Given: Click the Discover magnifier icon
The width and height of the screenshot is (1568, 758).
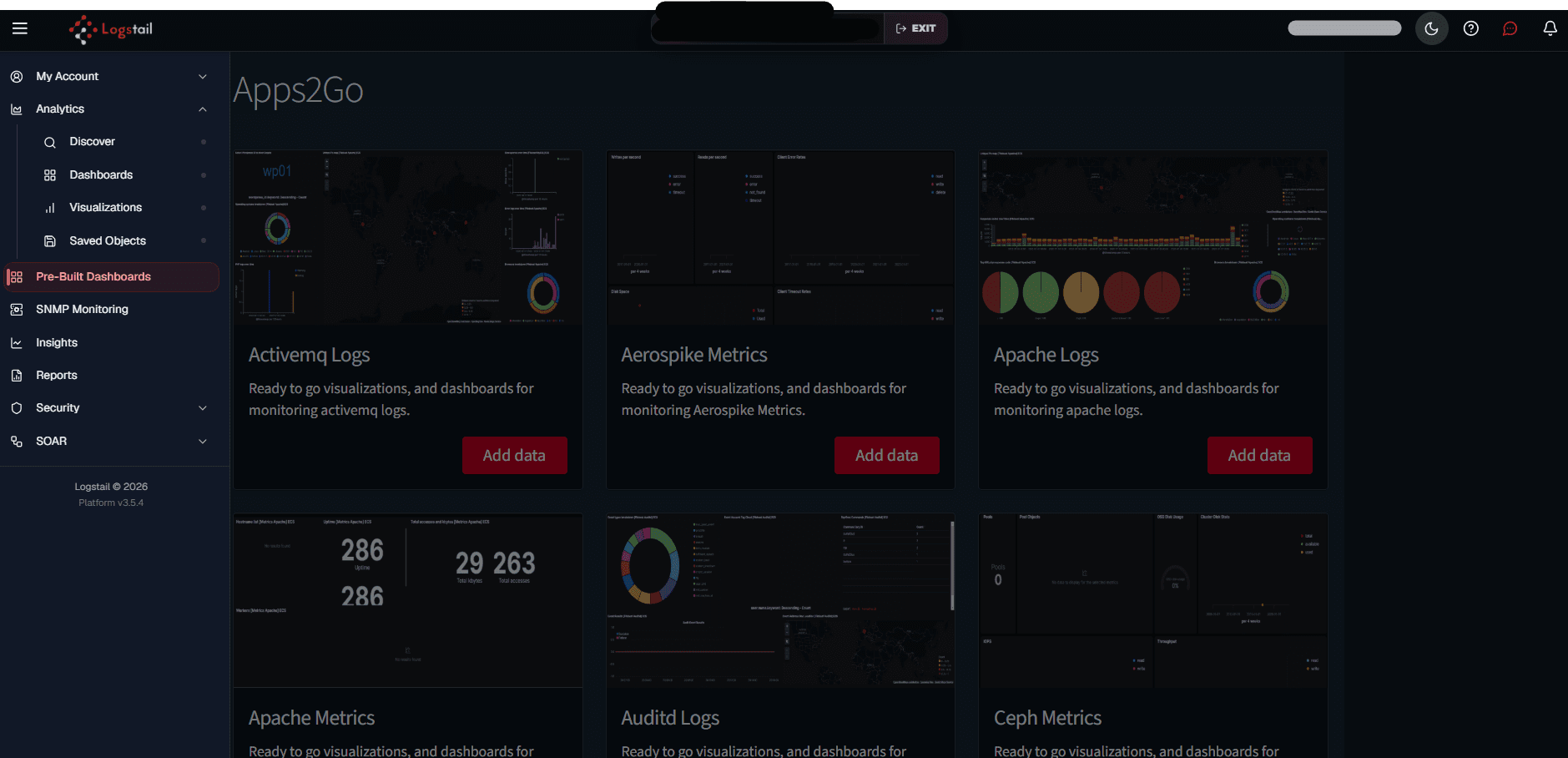Looking at the screenshot, I should pyautogui.click(x=50, y=142).
